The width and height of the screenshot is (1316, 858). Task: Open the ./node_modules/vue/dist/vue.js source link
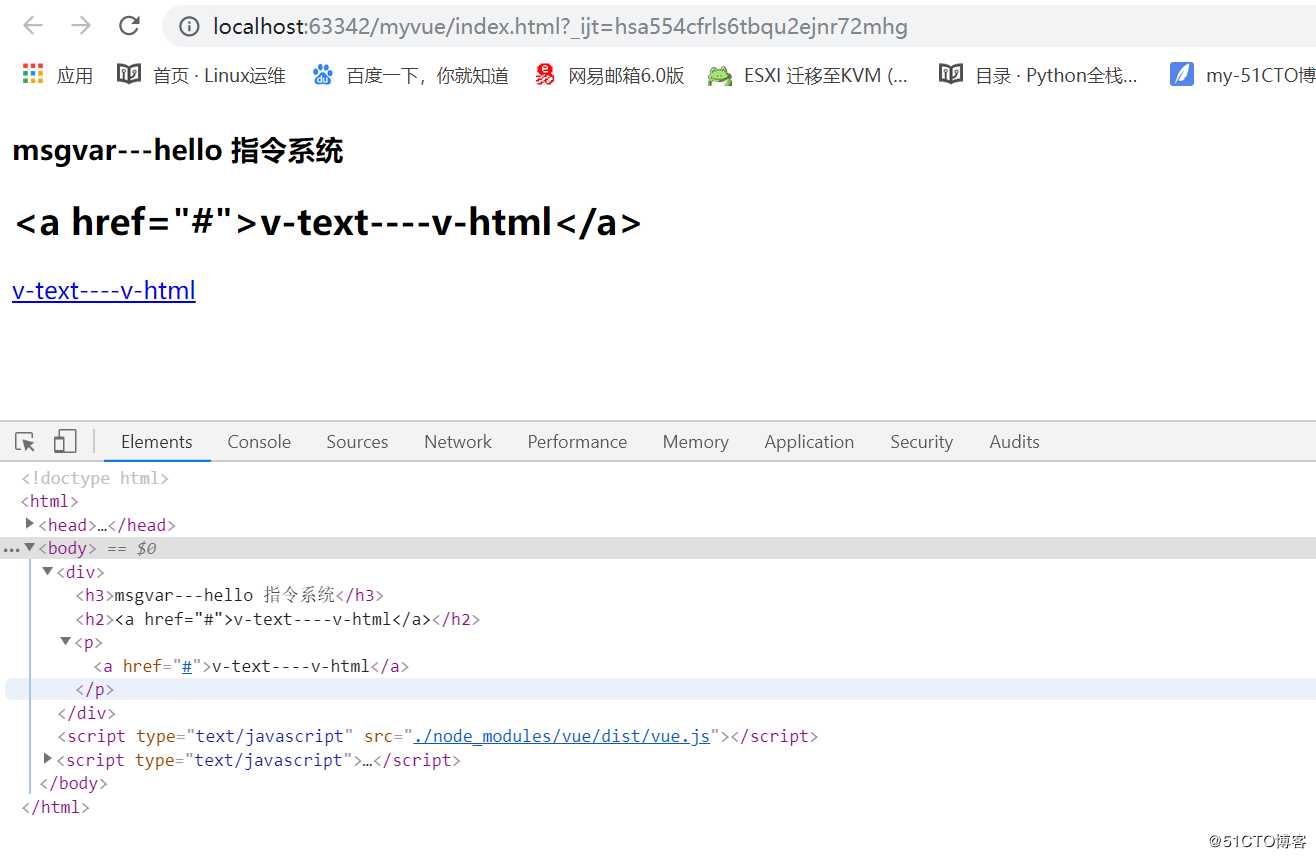coord(562,737)
